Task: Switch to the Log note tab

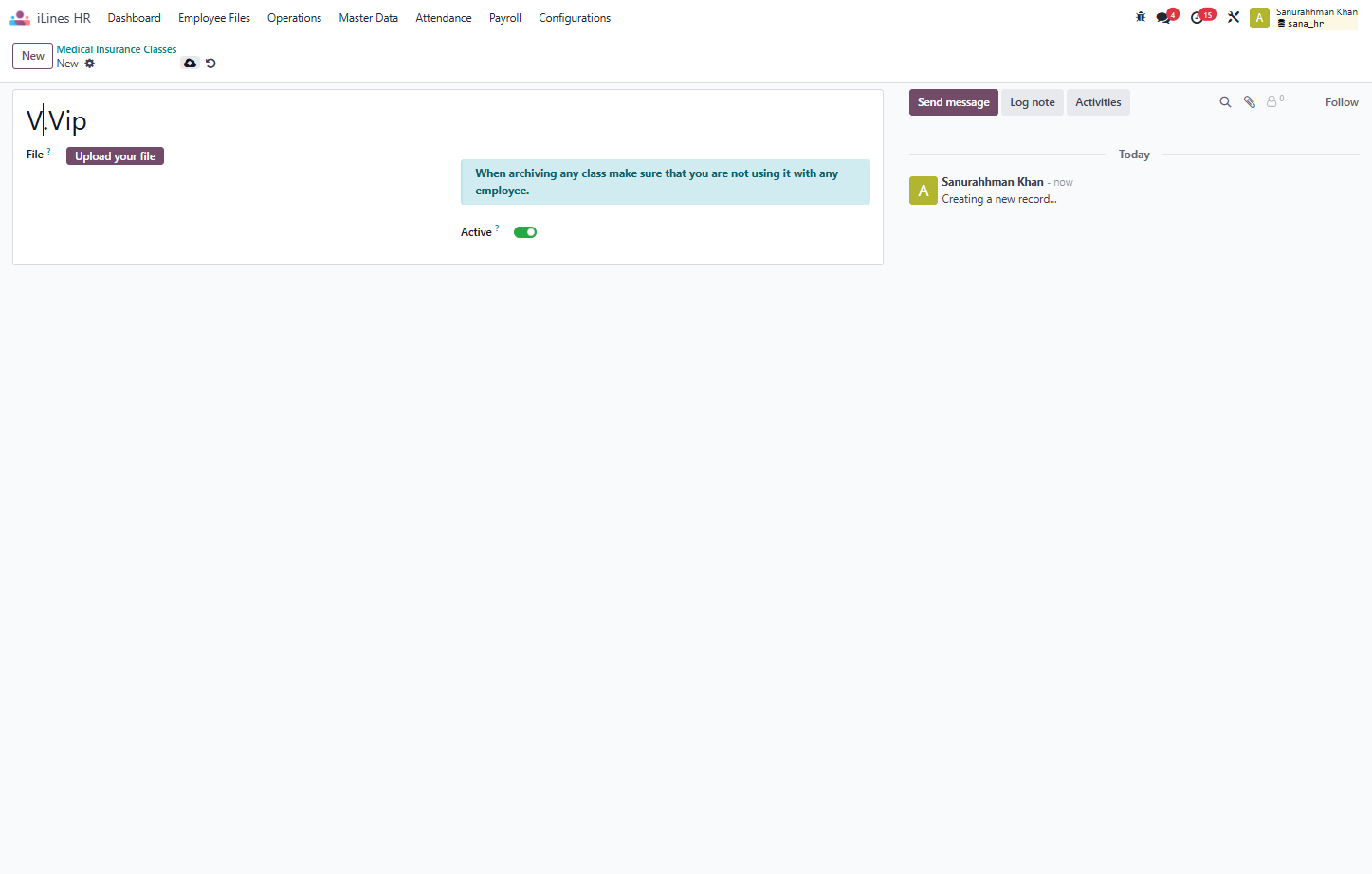Action: [1033, 102]
